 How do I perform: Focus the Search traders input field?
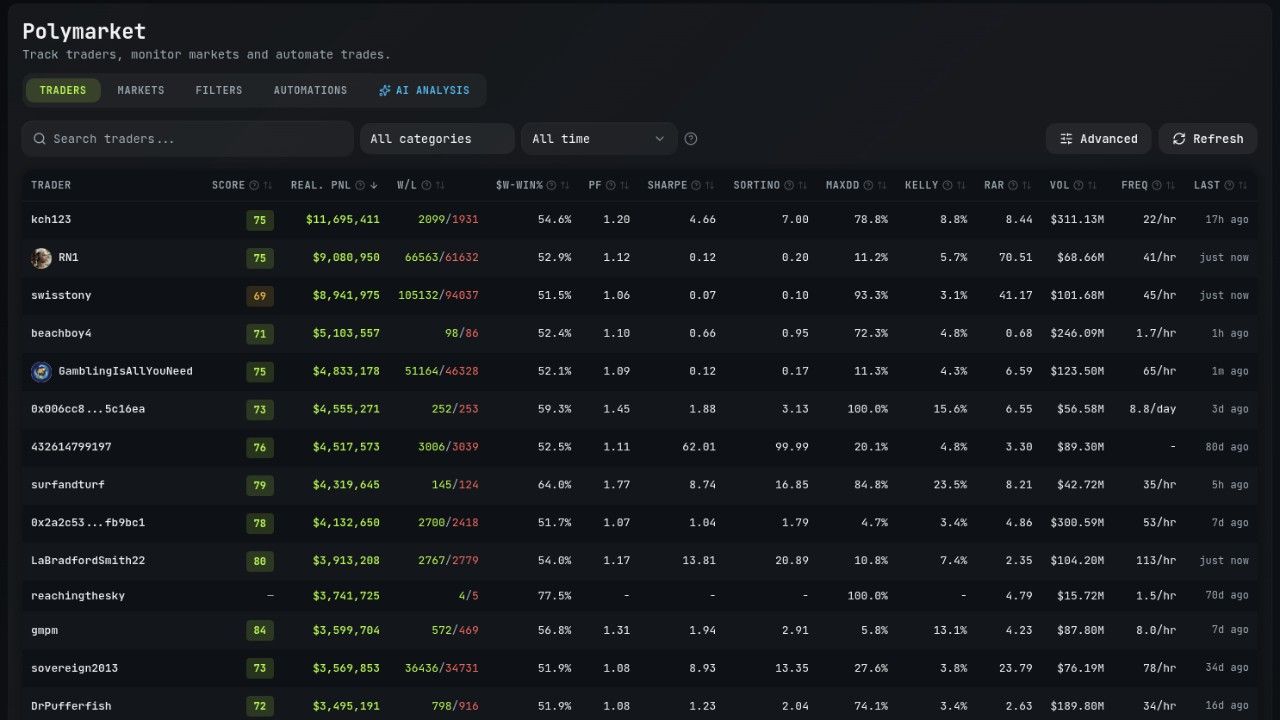click(x=188, y=139)
